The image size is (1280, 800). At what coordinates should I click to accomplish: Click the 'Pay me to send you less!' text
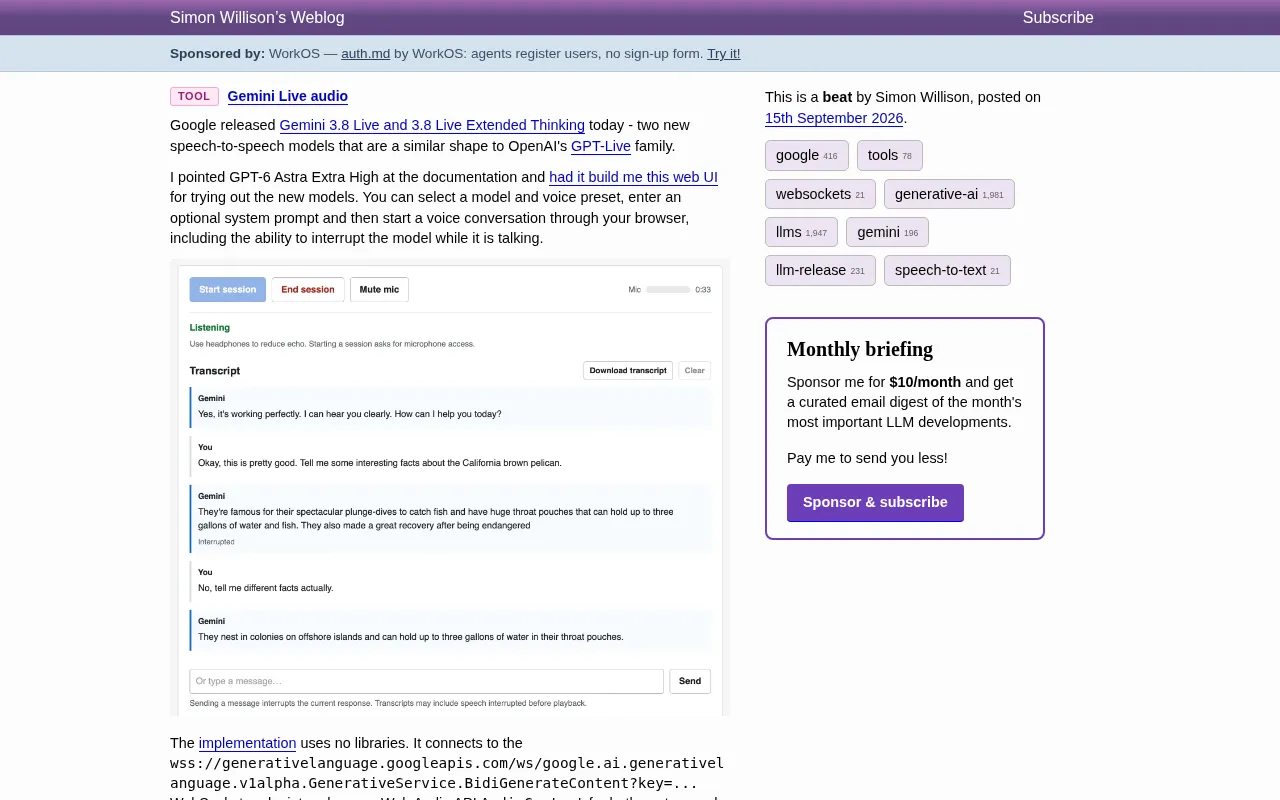tap(867, 458)
